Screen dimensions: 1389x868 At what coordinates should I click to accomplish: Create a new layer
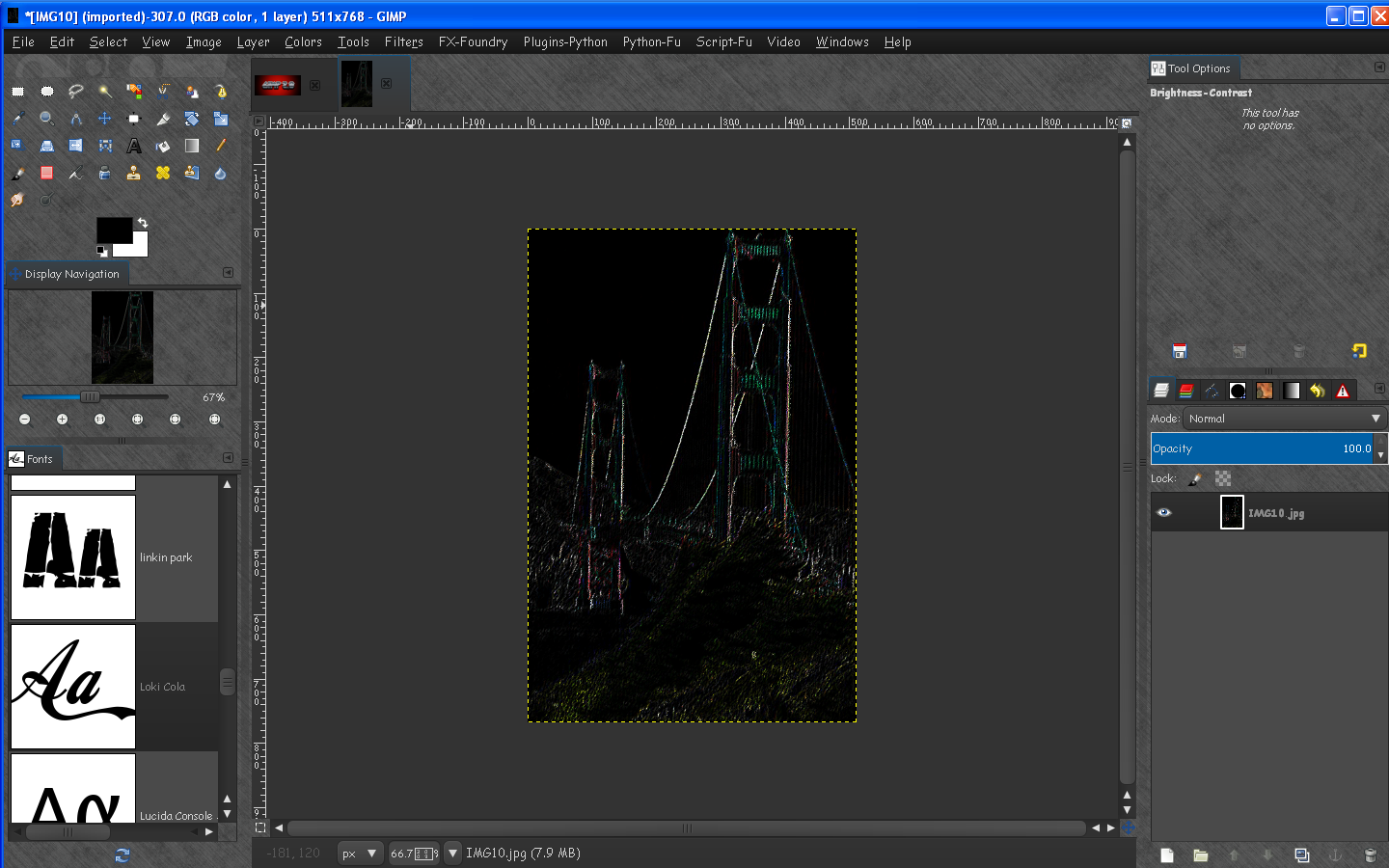click(1166, 854)
